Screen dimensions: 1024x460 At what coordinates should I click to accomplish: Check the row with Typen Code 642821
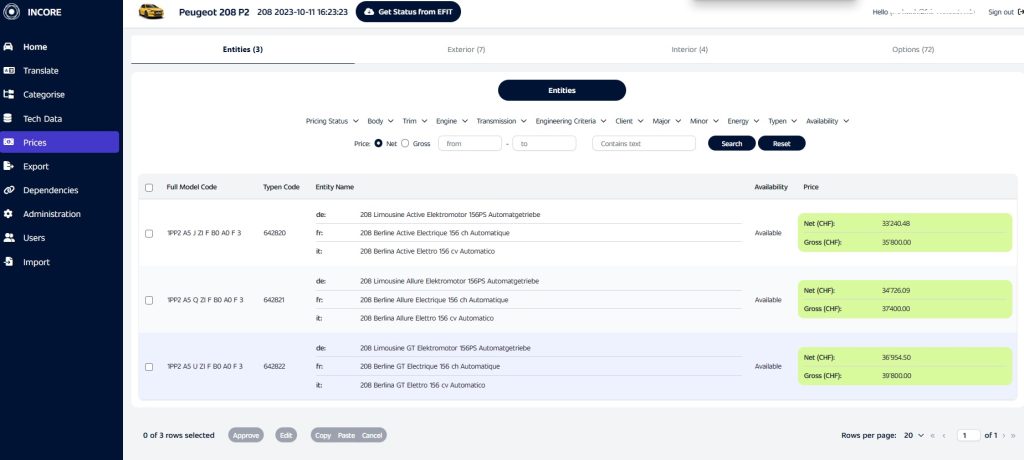coord(149,300)
